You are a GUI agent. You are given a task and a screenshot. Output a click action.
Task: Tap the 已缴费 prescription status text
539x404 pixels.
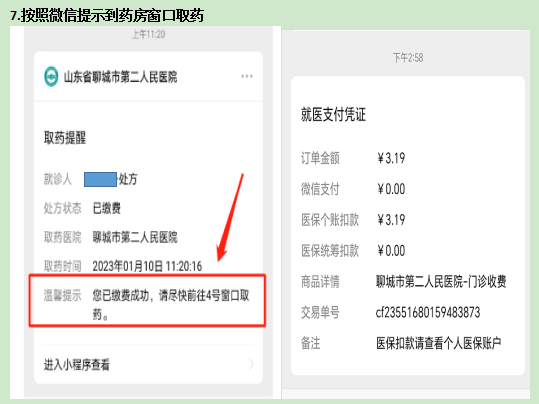click(107, 208)
